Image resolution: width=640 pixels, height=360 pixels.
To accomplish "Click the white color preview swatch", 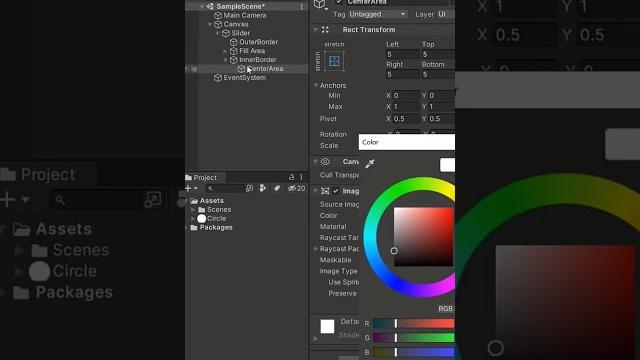I will [x=447, y=165].
